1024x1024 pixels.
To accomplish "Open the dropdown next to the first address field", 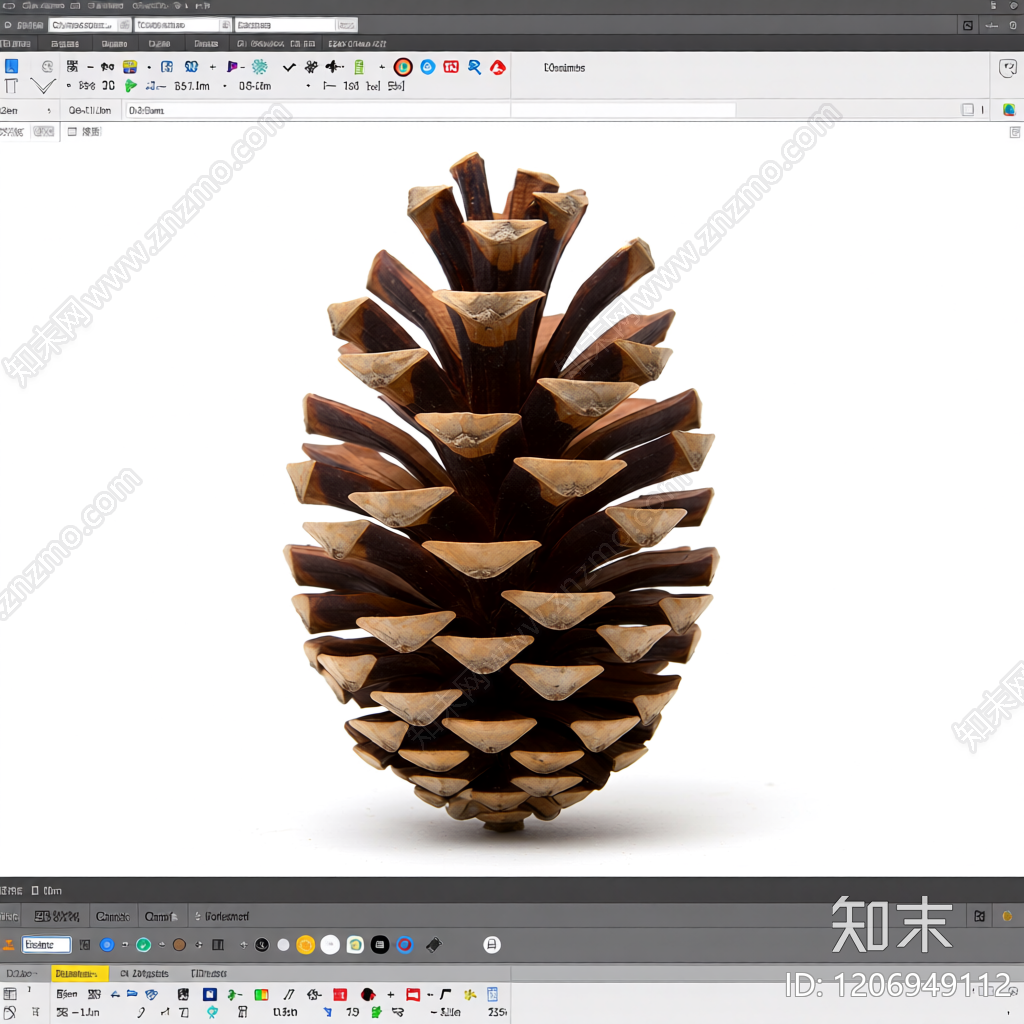I will [125, 24].
